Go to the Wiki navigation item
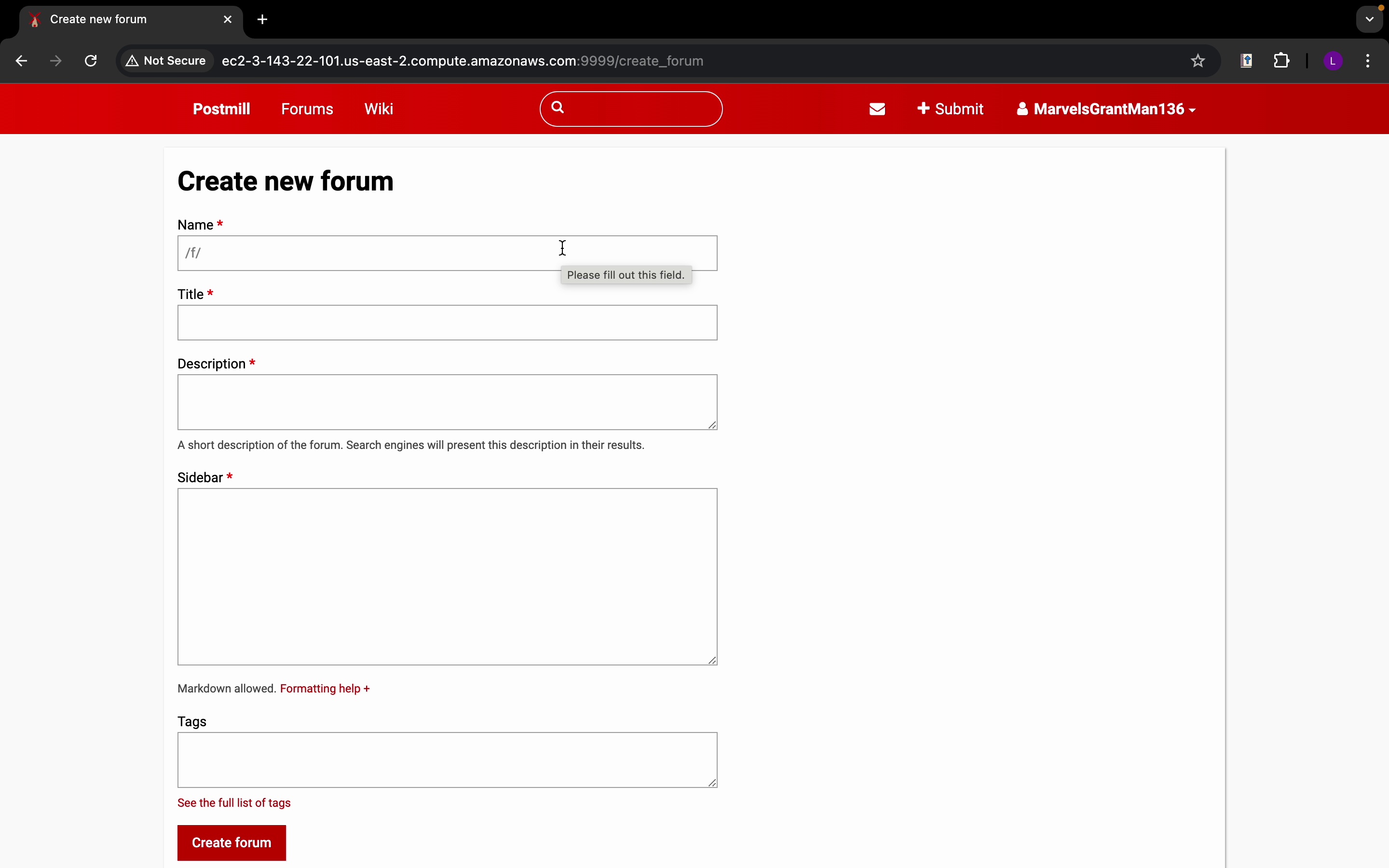 pos(379,109)
